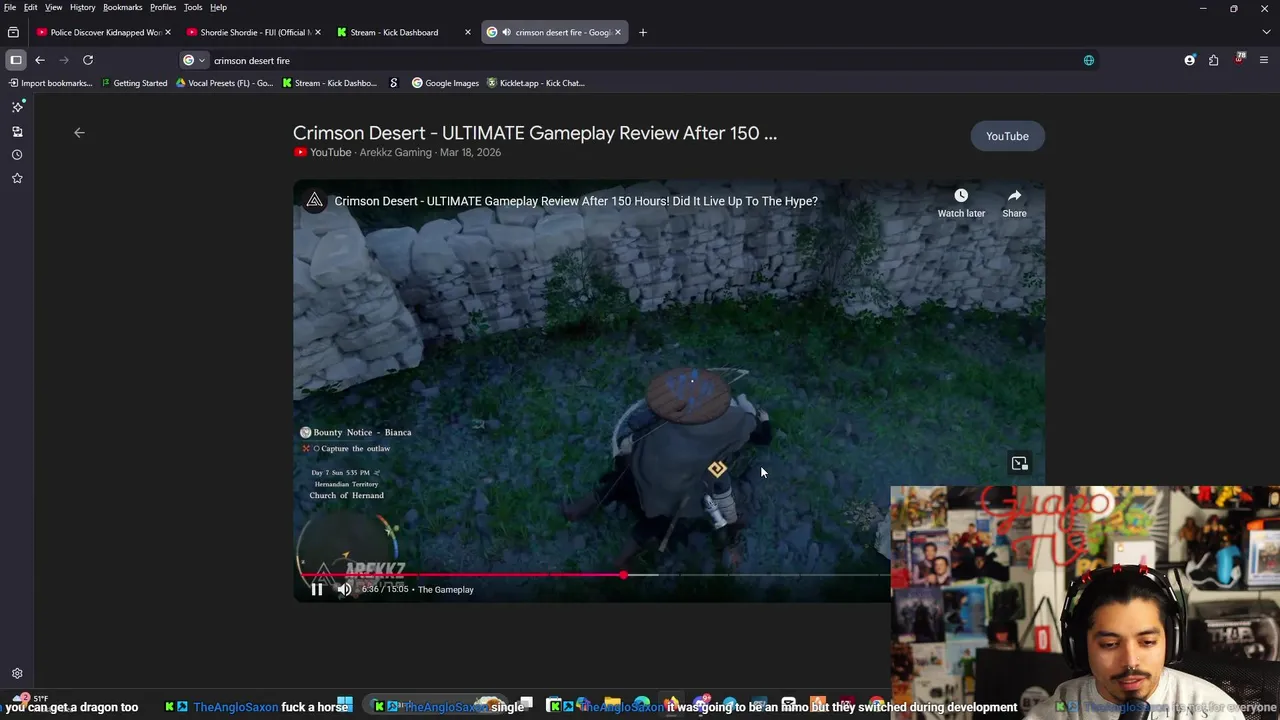This screenshot has width=1280, height=720.
Task: Pause the video playback
Action: pyautogui.click(x=316, y=589)
